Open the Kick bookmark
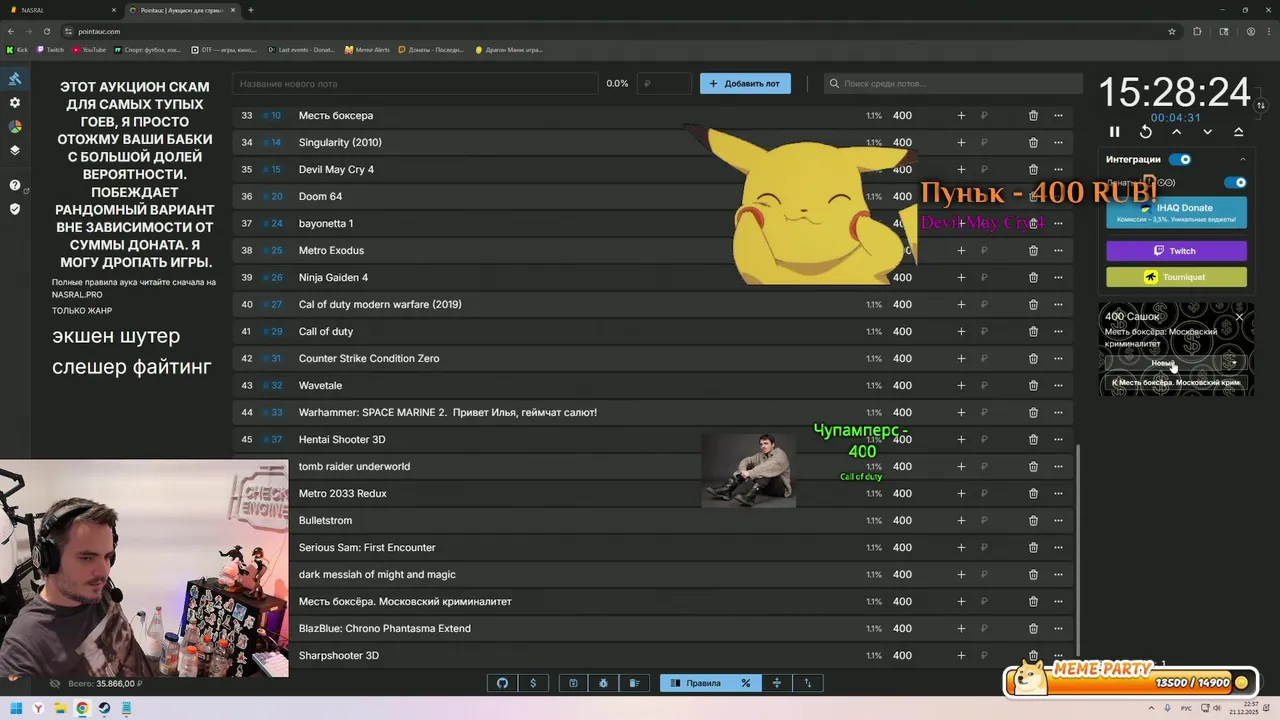Screen dimensions: 1280x720 click(17, 49)
